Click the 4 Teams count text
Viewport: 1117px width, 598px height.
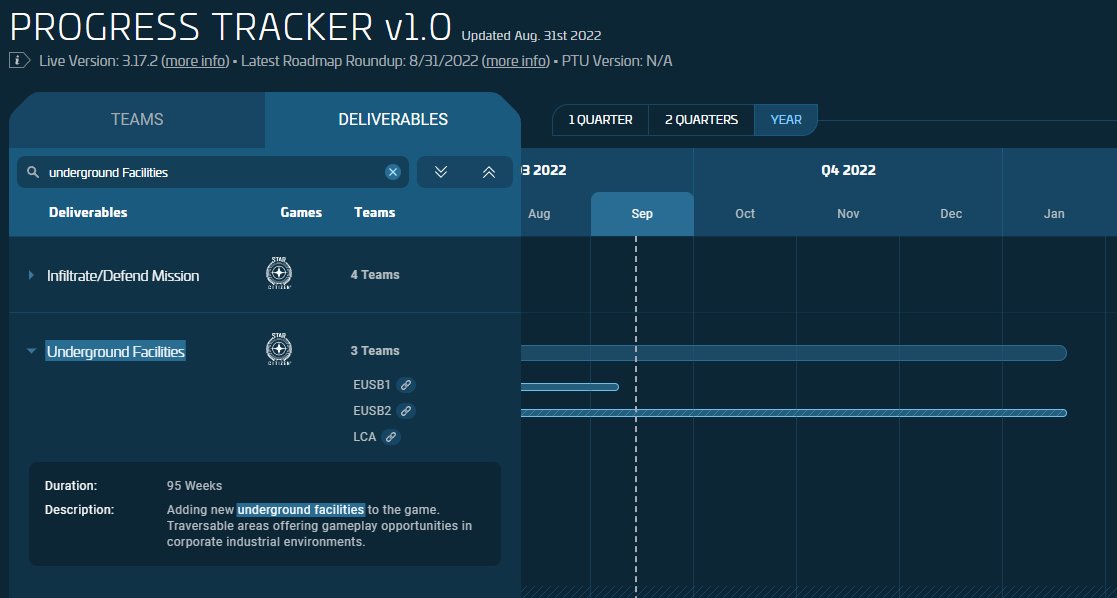(375, 274)
